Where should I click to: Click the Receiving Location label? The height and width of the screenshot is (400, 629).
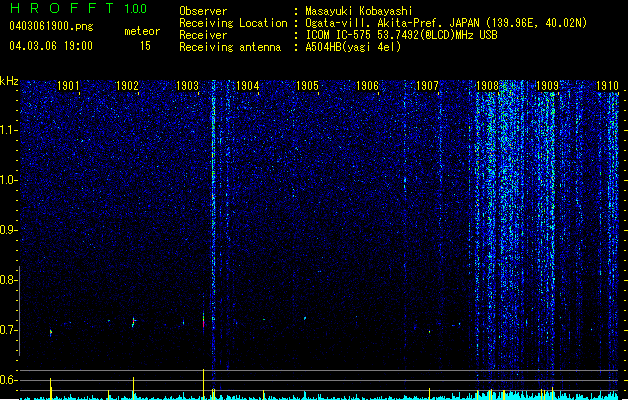(233, 23)
